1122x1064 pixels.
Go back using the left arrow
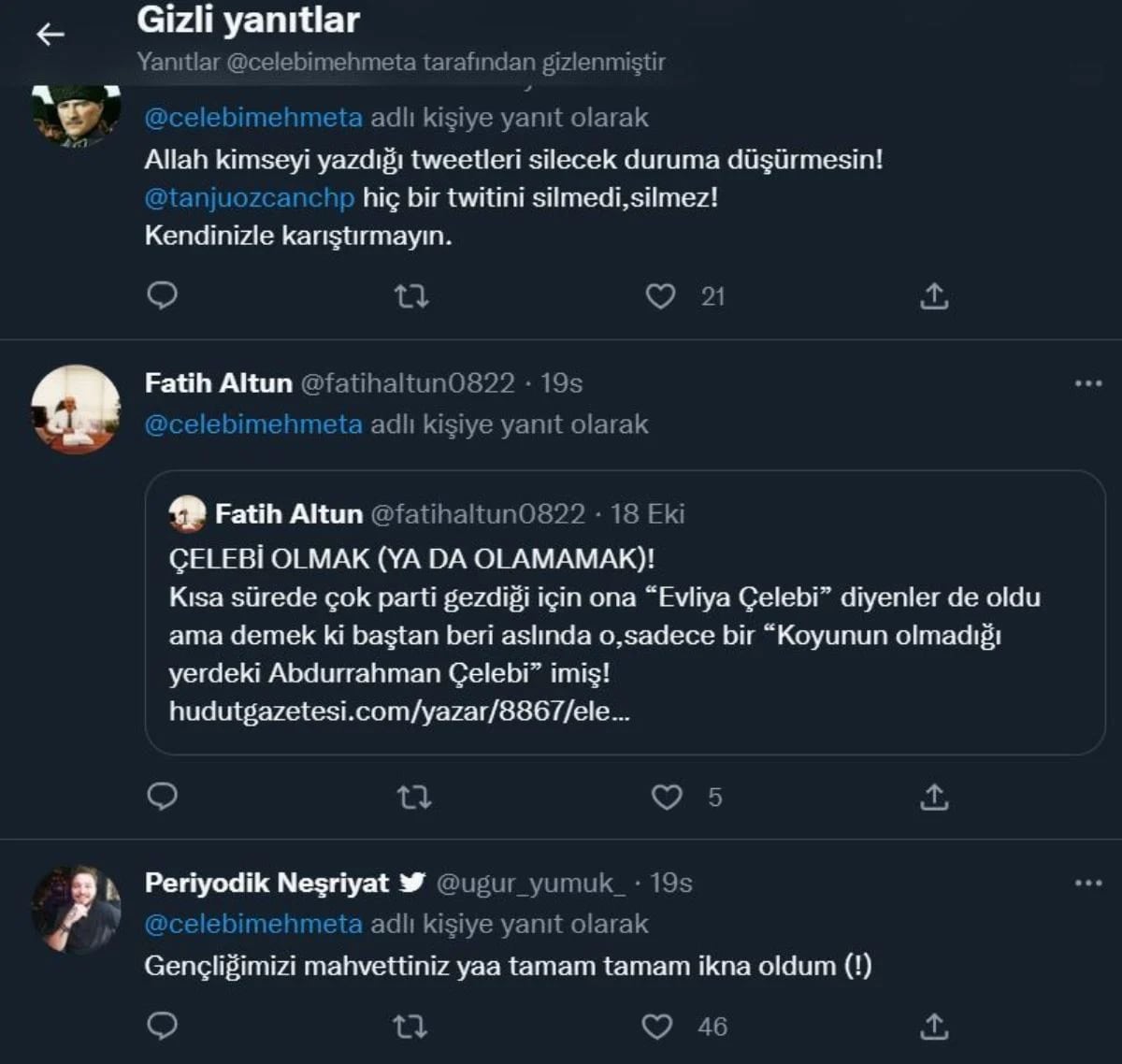(x=50, y=35)
